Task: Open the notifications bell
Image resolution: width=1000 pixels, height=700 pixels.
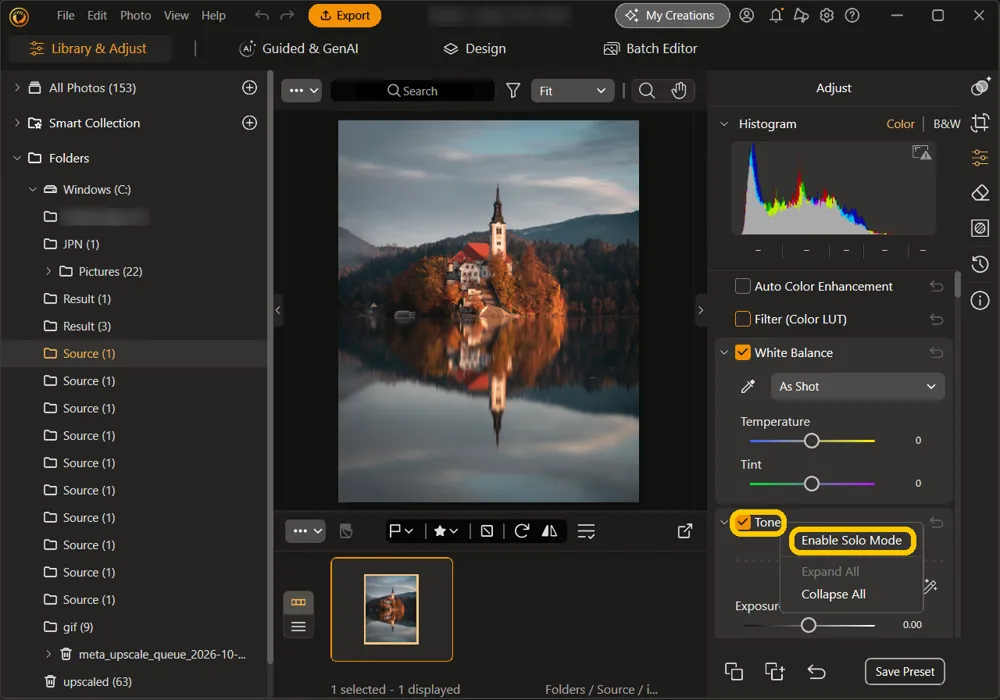Action: 776,15
